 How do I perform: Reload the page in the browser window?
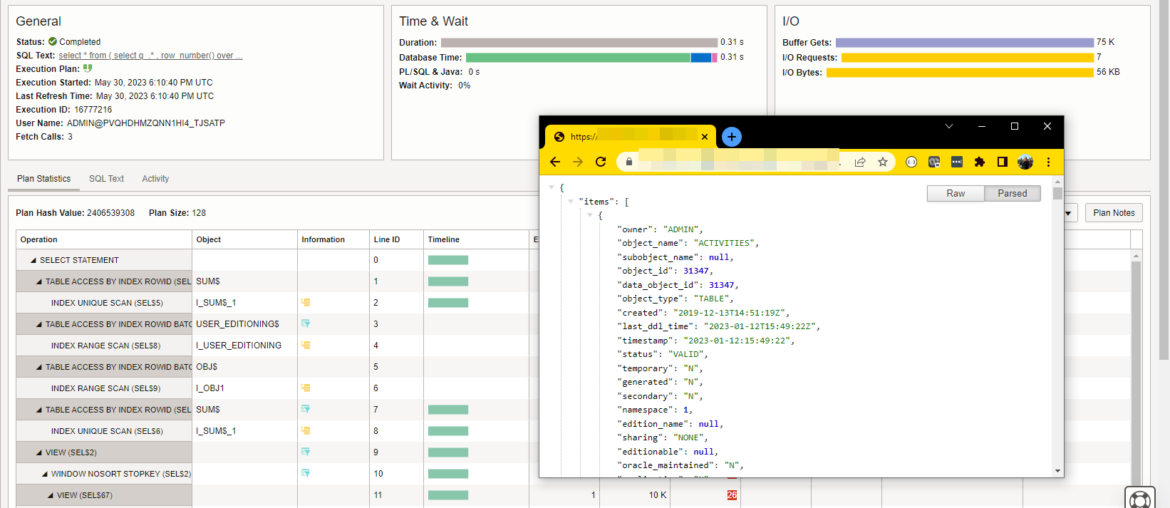[x=600, y=162]
